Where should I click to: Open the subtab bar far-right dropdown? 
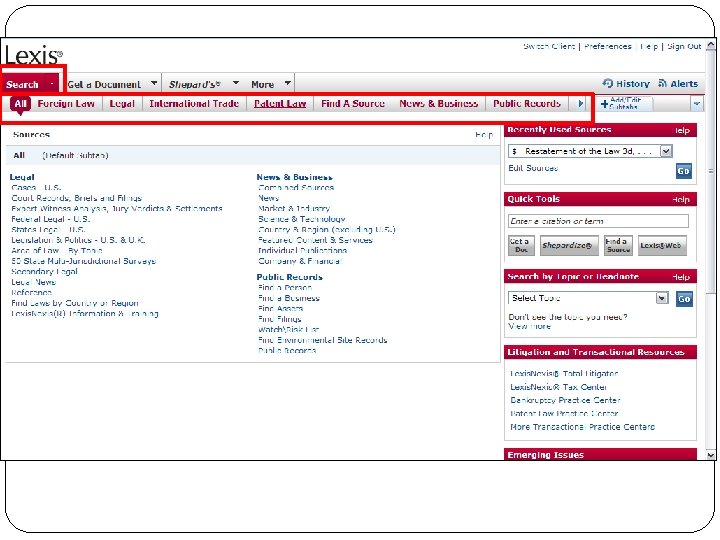click(697, 104)
